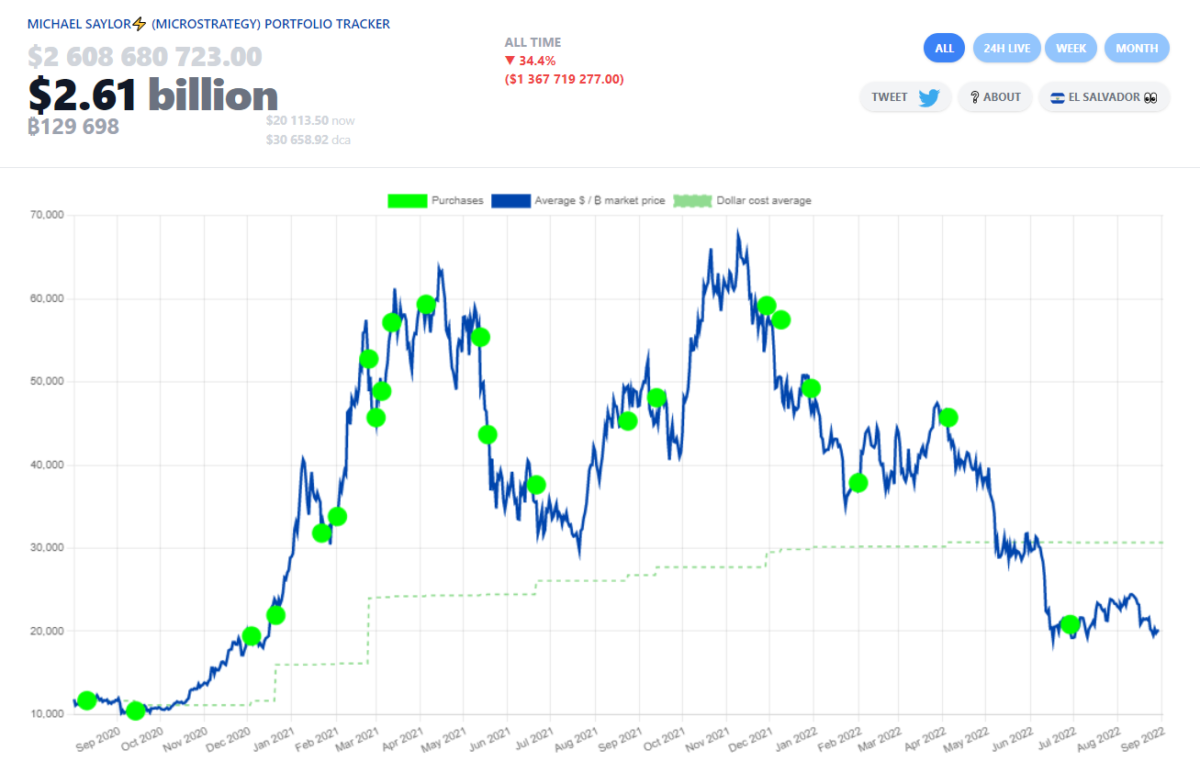This screenshot has width=1200, height=762.
Task: Select the ALL time range tab
Action: (x=944, y=47)
